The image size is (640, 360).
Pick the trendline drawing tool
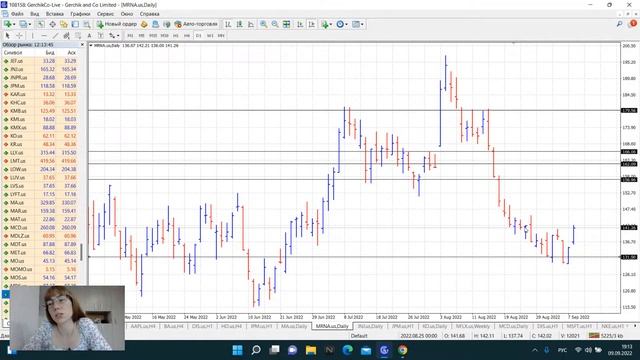(x=55, y=36)
